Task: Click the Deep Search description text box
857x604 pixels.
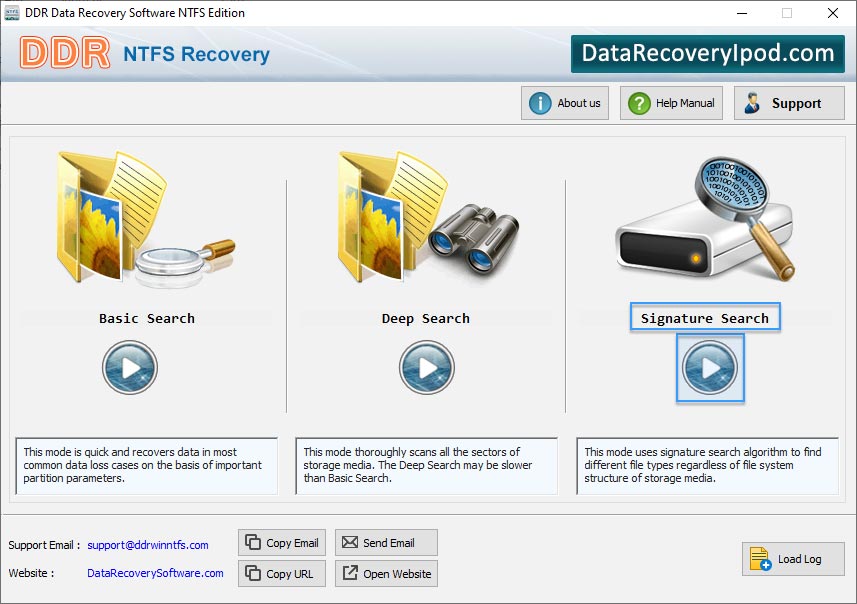Action: (x=426, y=466)
